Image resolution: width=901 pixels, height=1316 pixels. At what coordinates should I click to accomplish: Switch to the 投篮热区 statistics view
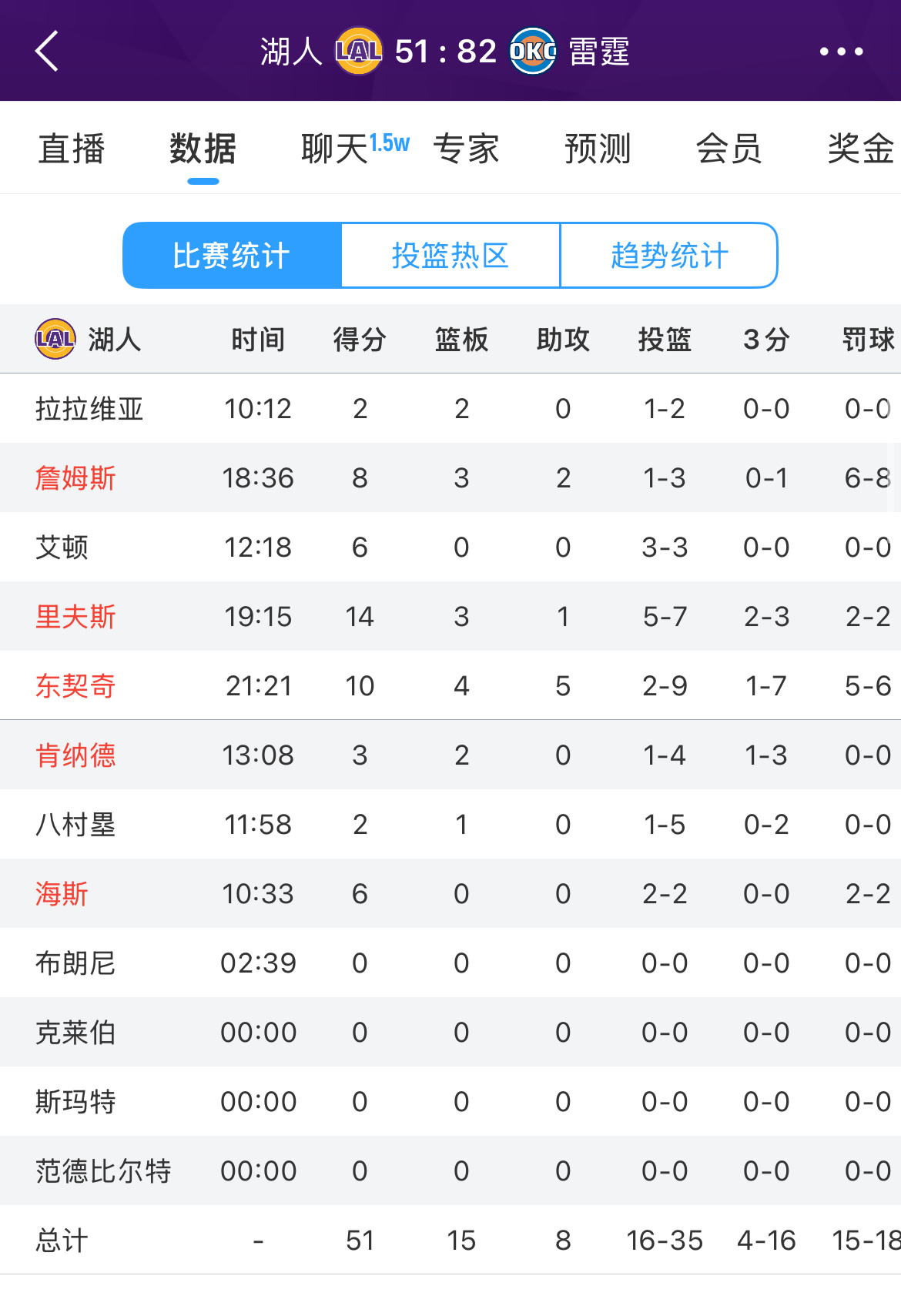pyautogui.click(x=450, y=255)
